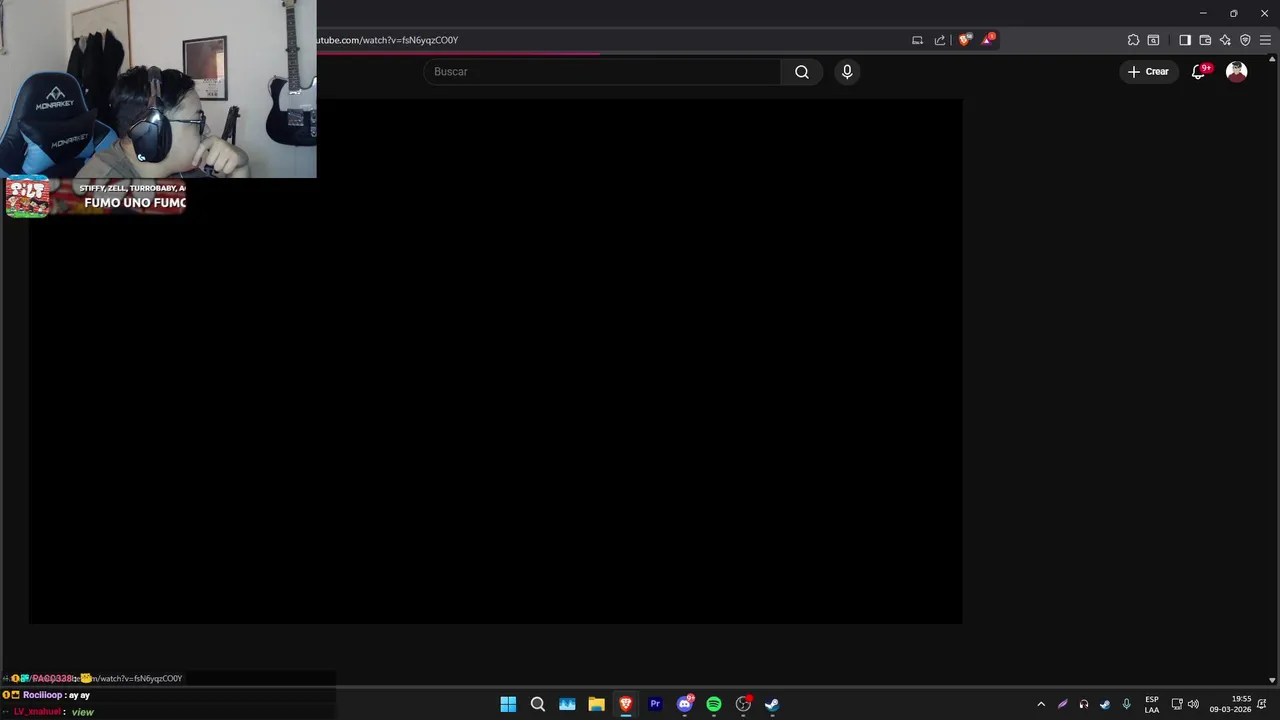The image size is (1280, 720).
Task: Click the share page icon in address bar
Action: click(x=940, y=40)
